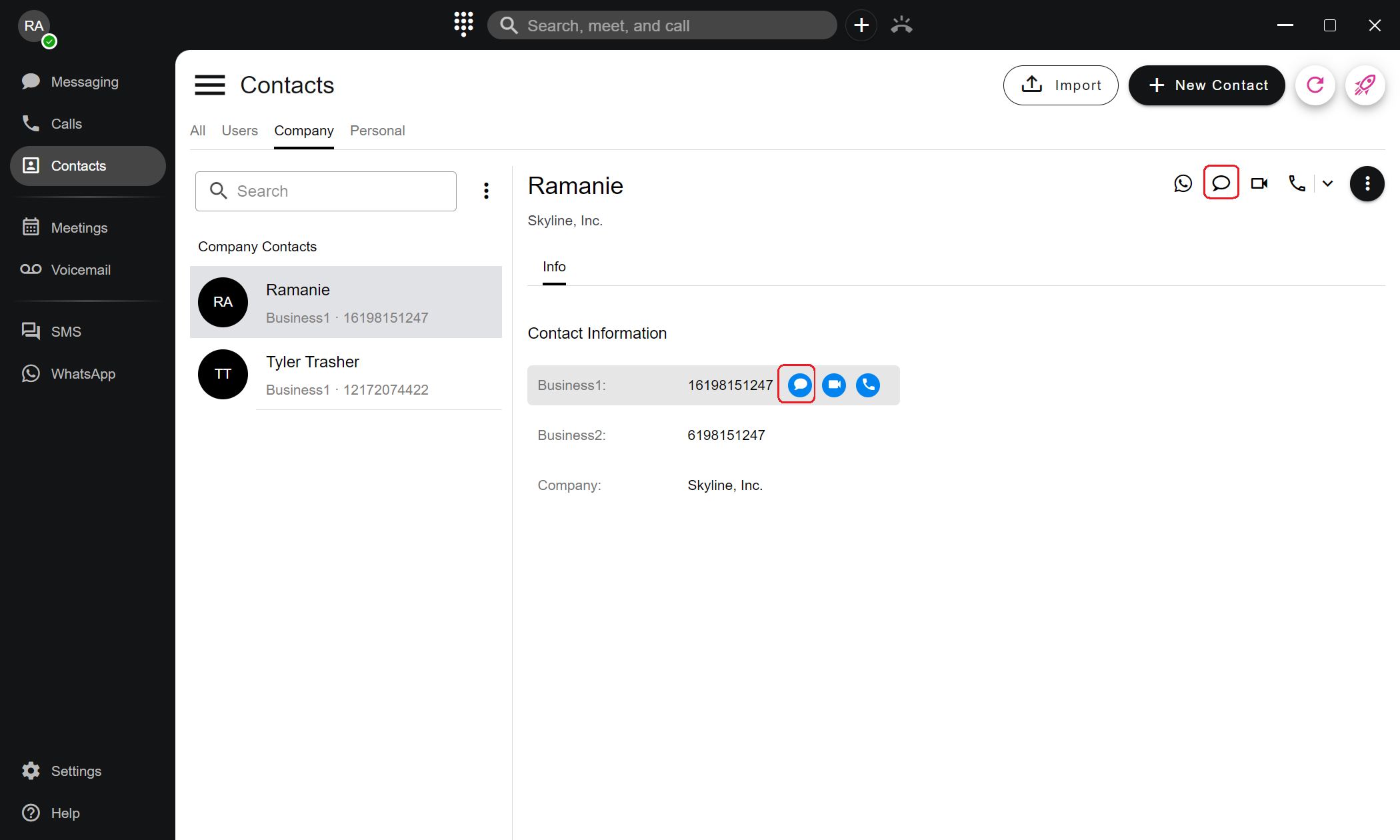
Task: Switch to the Personal contacts tab
Action: coord(377,131)
